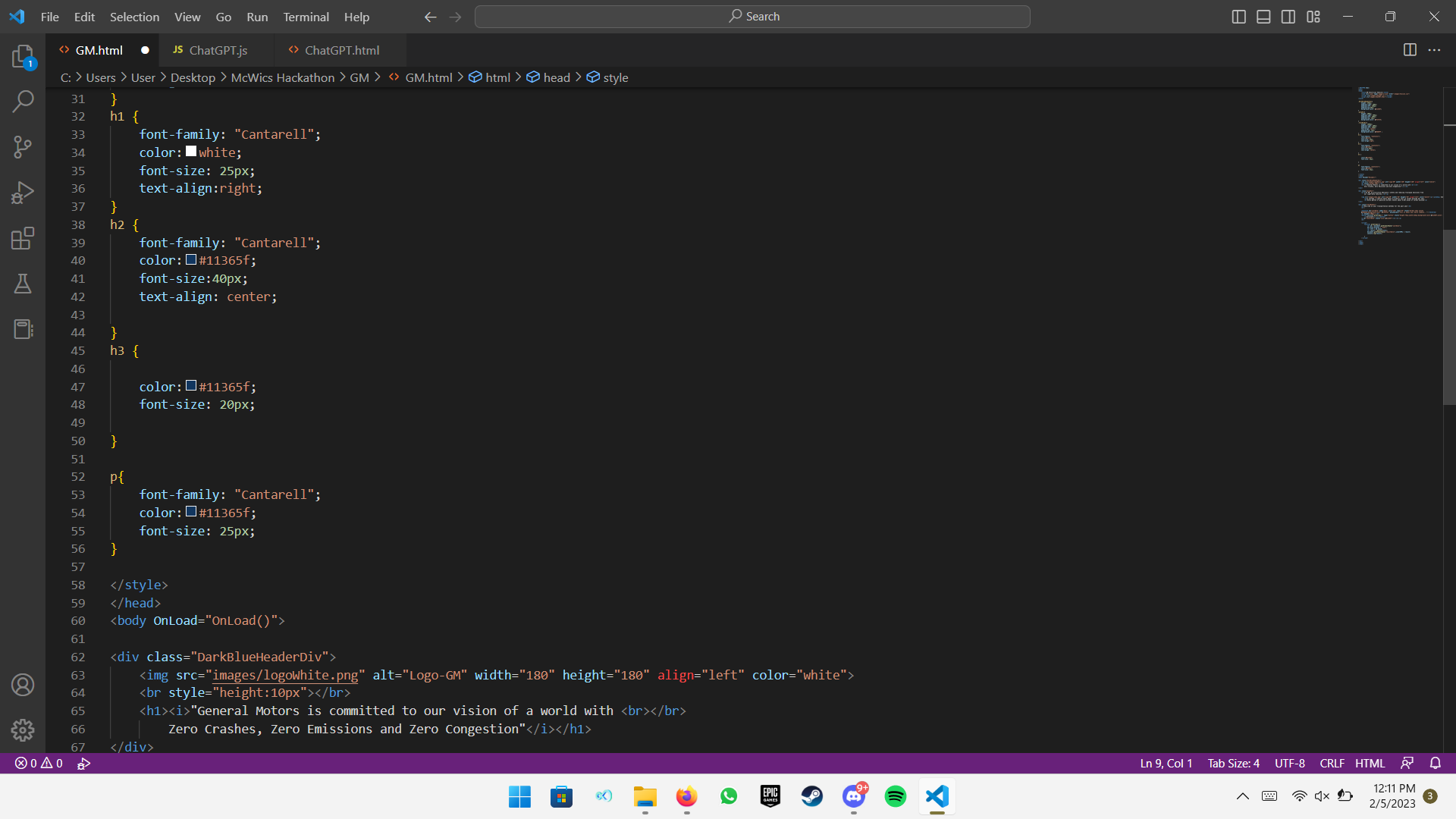Open the Explorer view in activity bar
Screen dimensions: 1456x819
[x=23, y=56]
